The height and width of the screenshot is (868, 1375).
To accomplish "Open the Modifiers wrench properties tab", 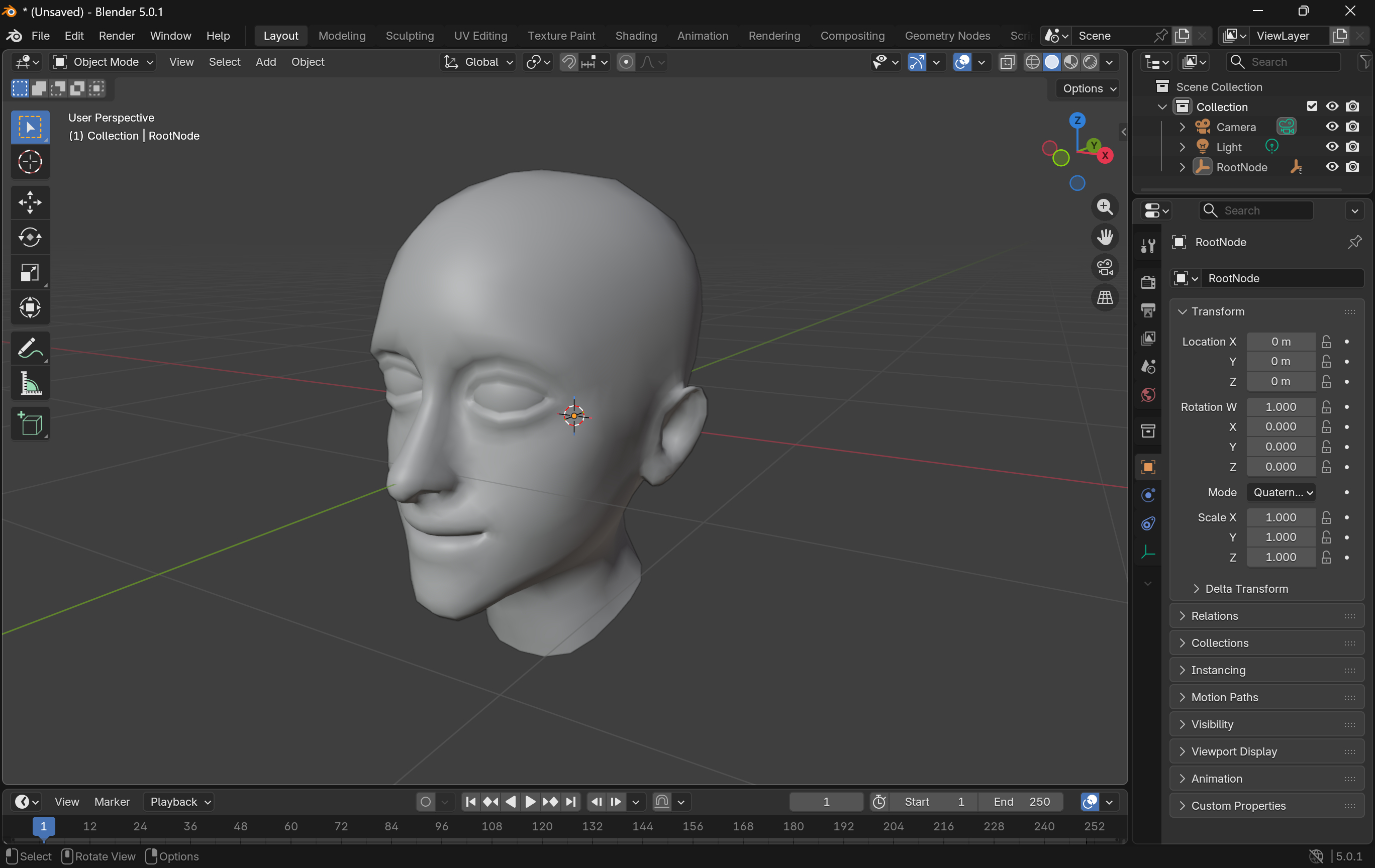I will point(1148,247).
